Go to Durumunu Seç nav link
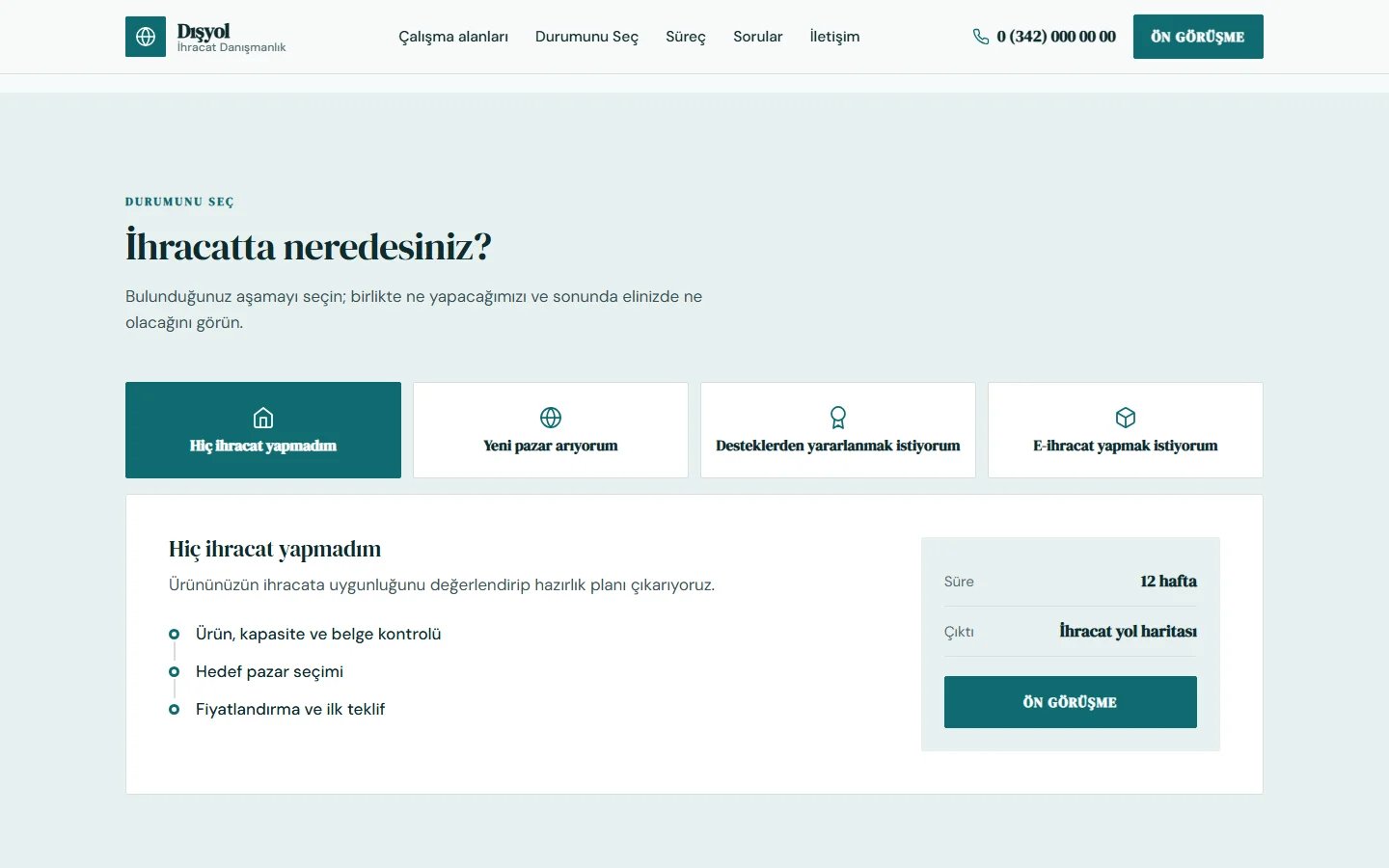 [x=586, y=37]
